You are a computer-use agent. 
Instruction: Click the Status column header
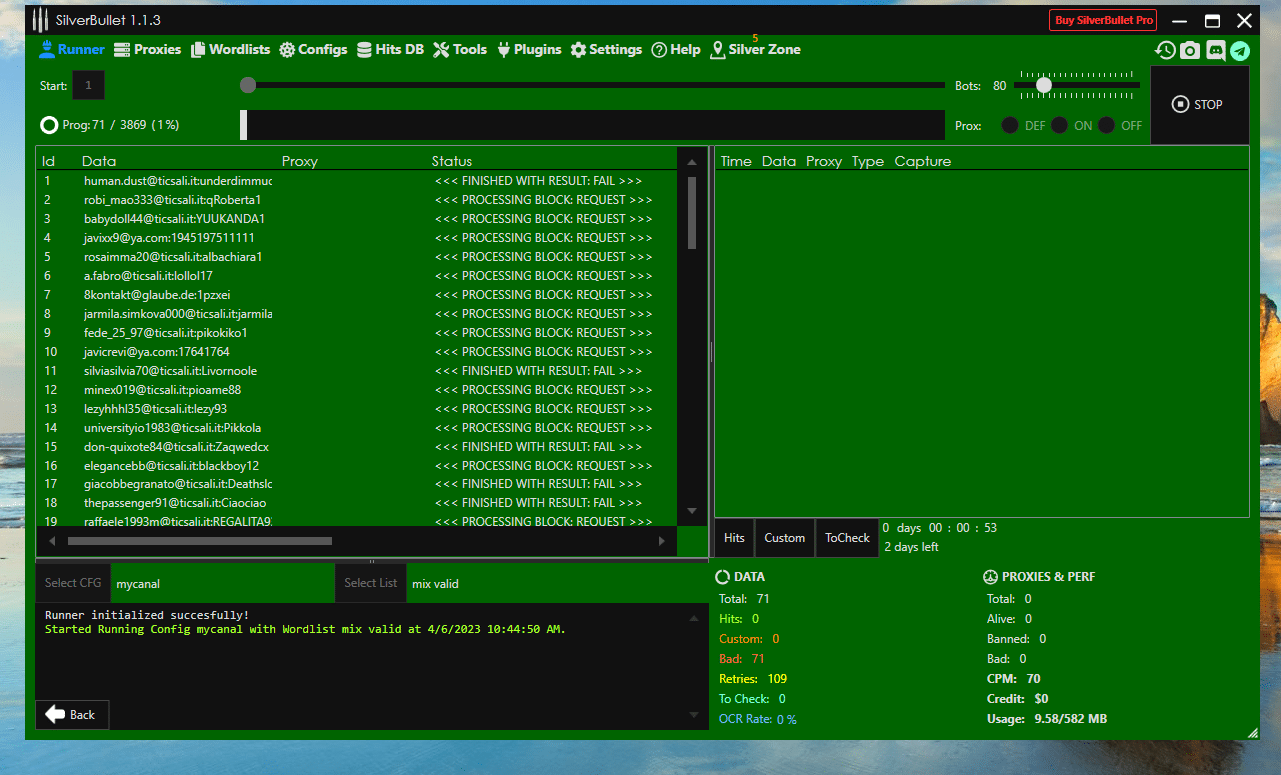point(452,161)
